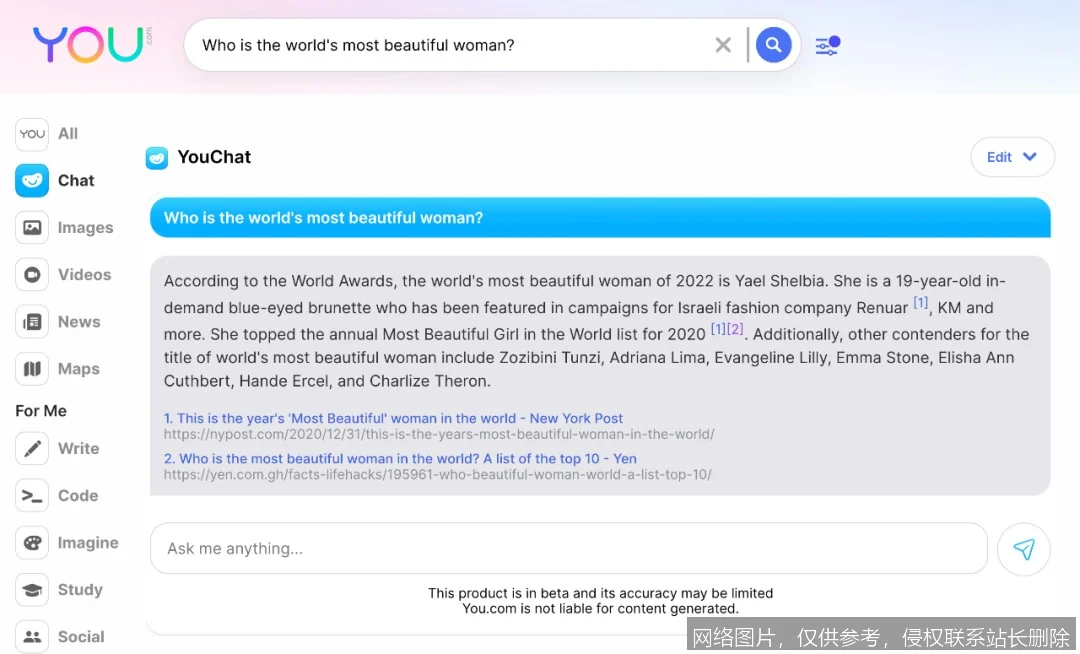Click the blue user question bubble
Viewport: 1080px width, 654px height.
(x=600, y=218)
